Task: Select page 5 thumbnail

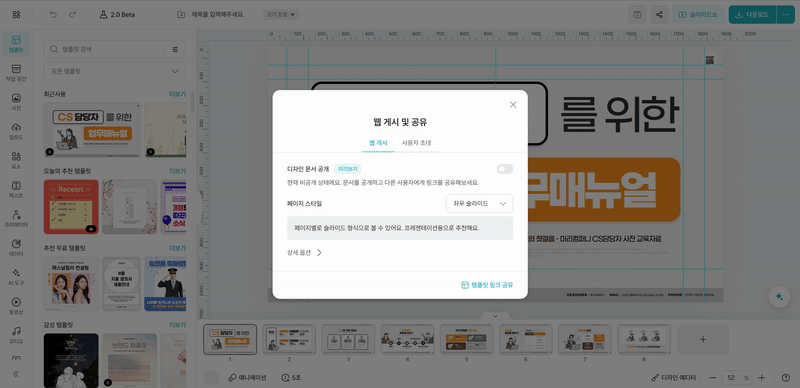Action: pos(466,339)
